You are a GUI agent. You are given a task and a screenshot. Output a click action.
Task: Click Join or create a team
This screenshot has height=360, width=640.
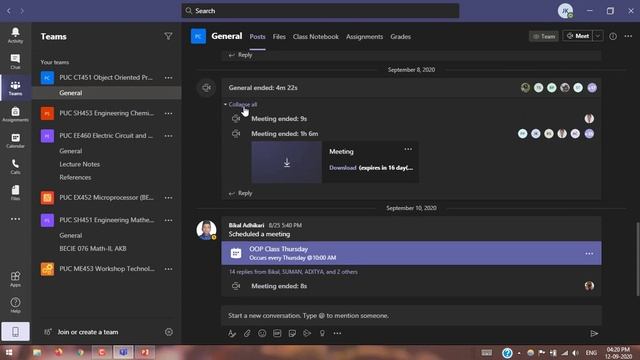88,332
